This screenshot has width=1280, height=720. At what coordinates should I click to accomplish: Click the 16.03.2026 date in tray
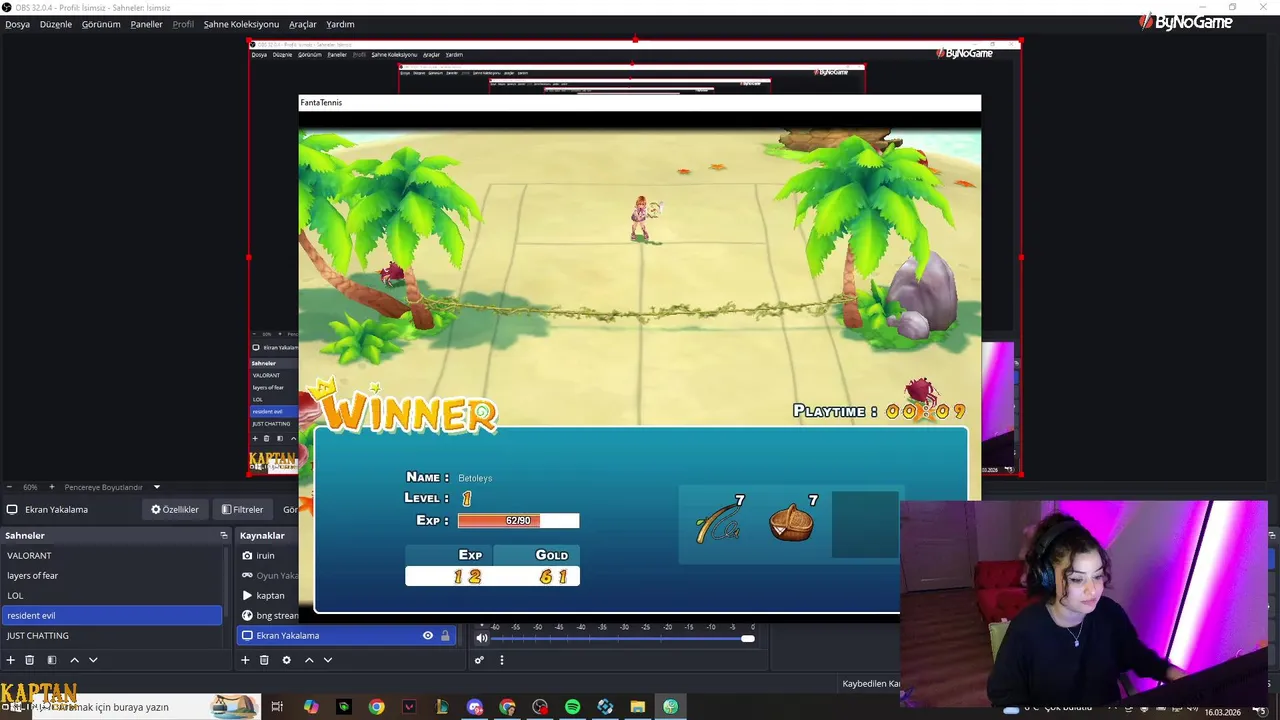[1223, 713]
